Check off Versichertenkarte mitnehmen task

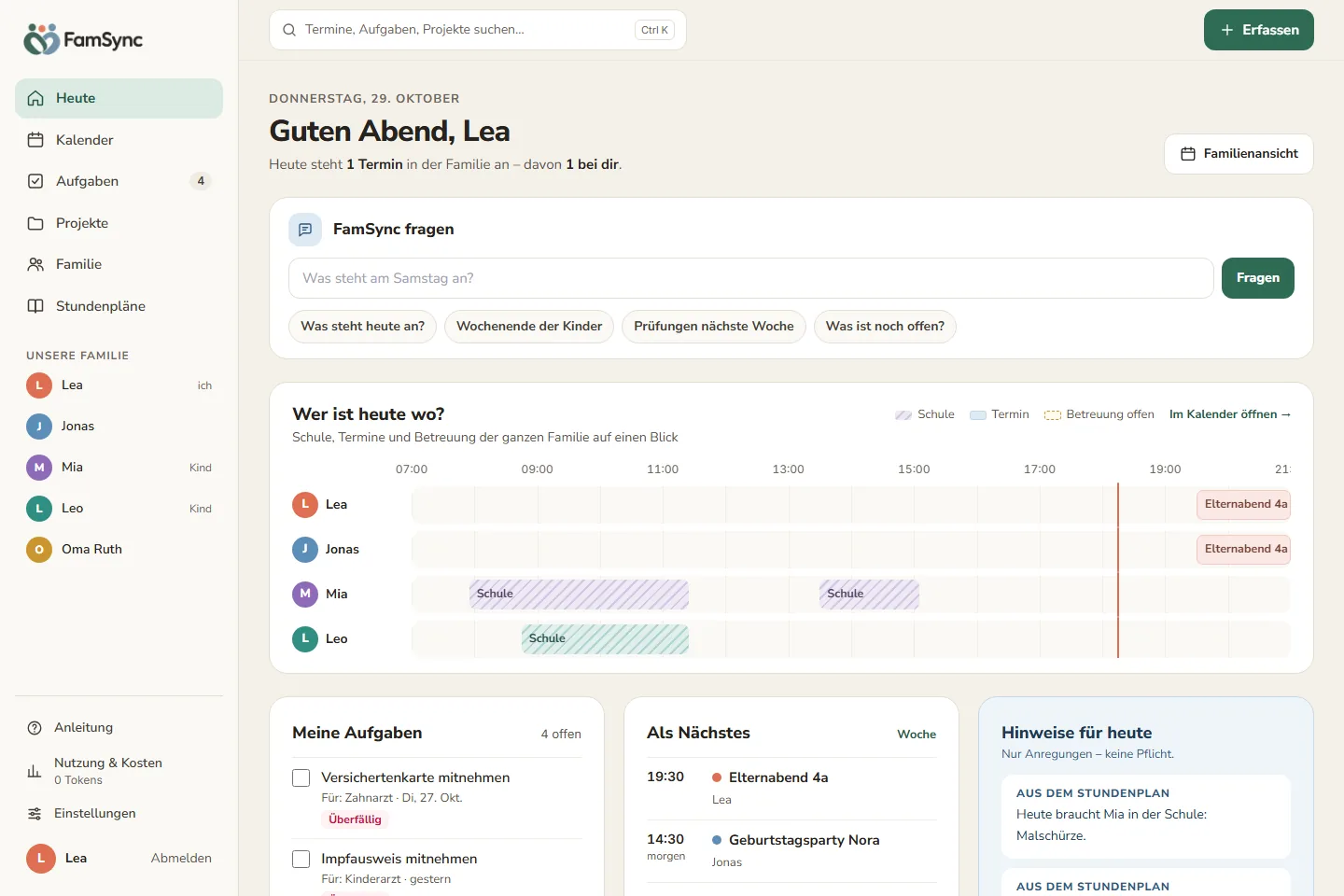301,778
